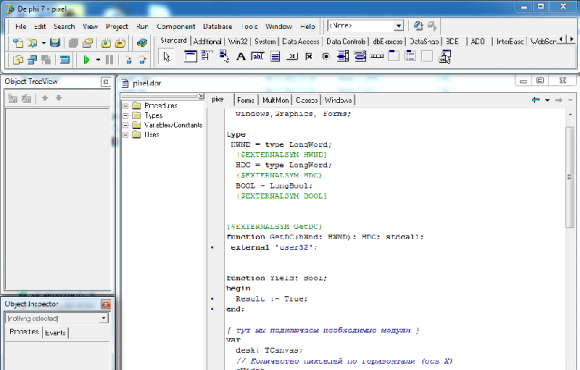The width and height of the screenshot is (580, 370).
Task: Click the green Run button
Action: pos(87,60)
